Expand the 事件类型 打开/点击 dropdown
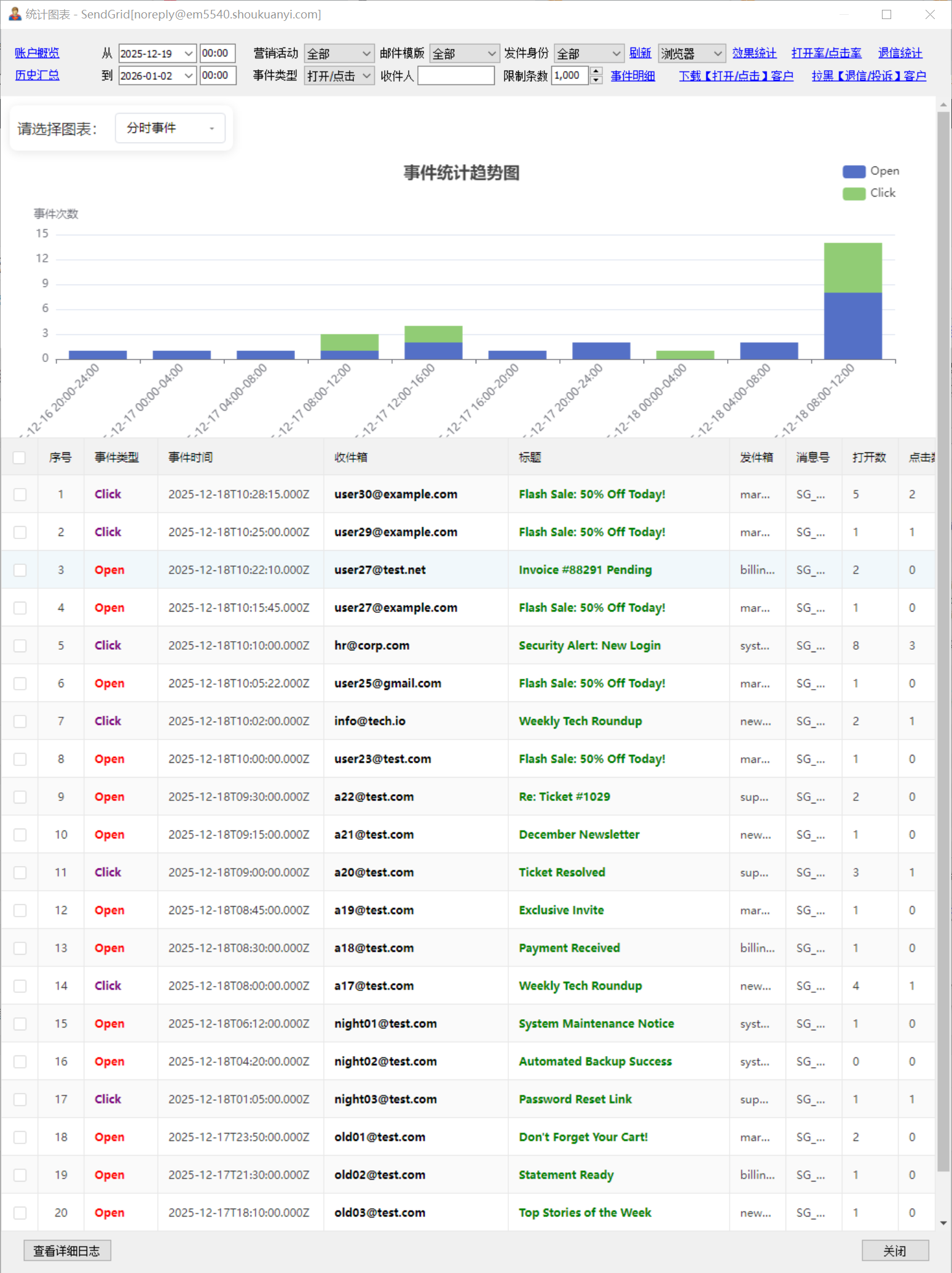The height and width of the screenshot is (1273, 952). pyautogui.click(x=366, y=76)
